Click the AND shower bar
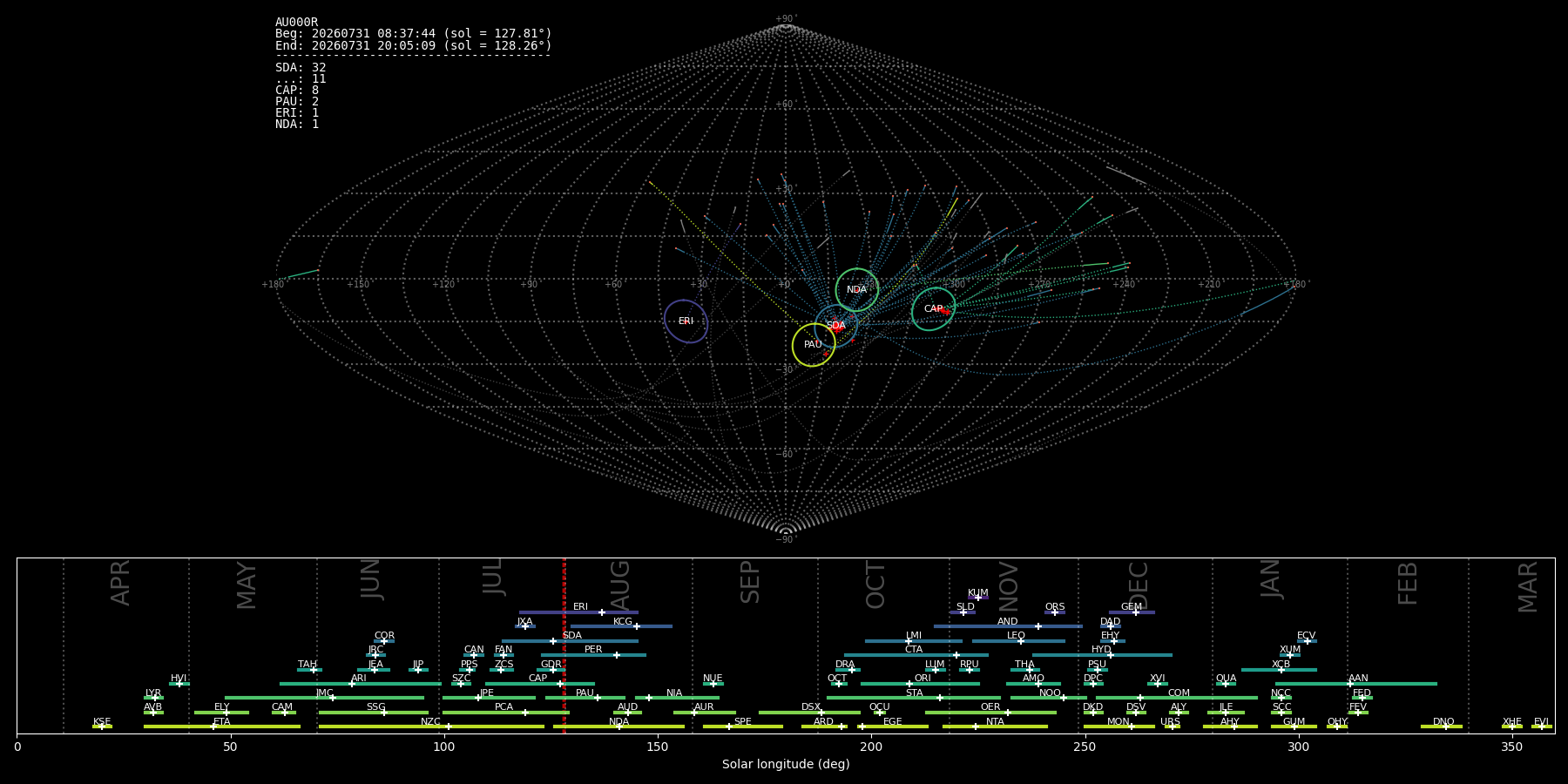1568x784 pixels. (x=1008, y=626)
